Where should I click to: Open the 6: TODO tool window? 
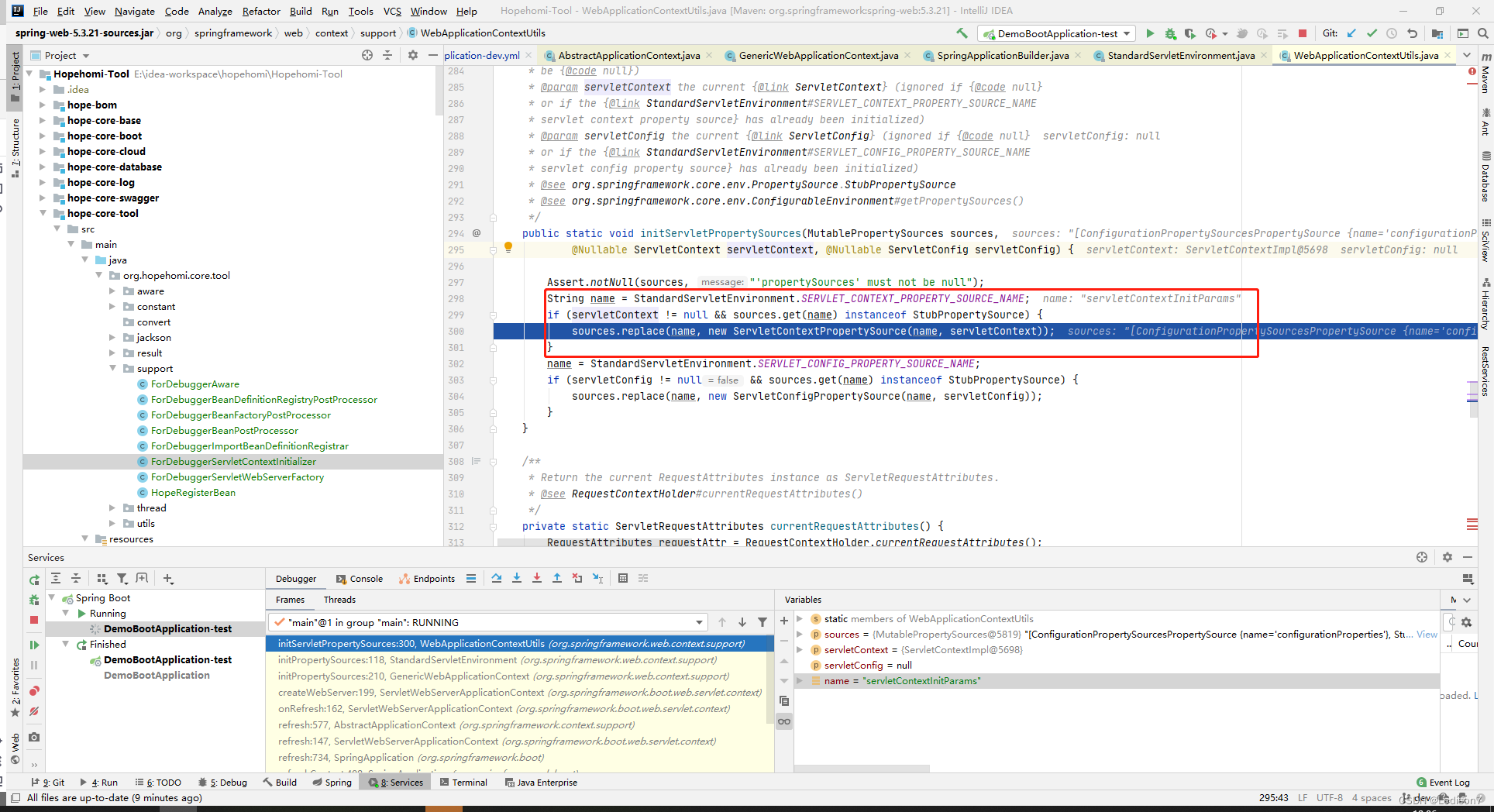(x=158, y=783)
